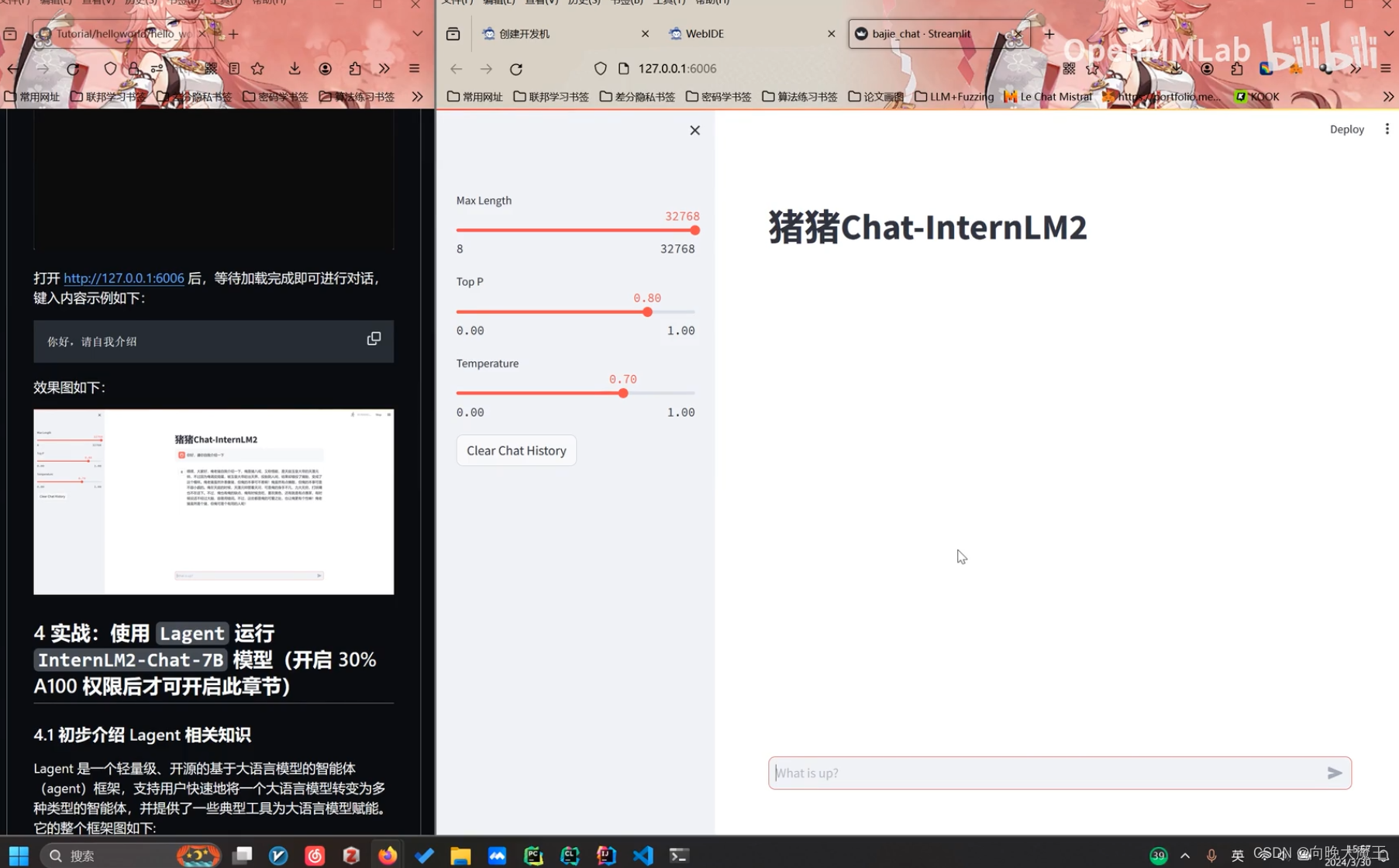List all tabs in left browser dropdown
The image size is (1399, 868).
click(417, 34)
